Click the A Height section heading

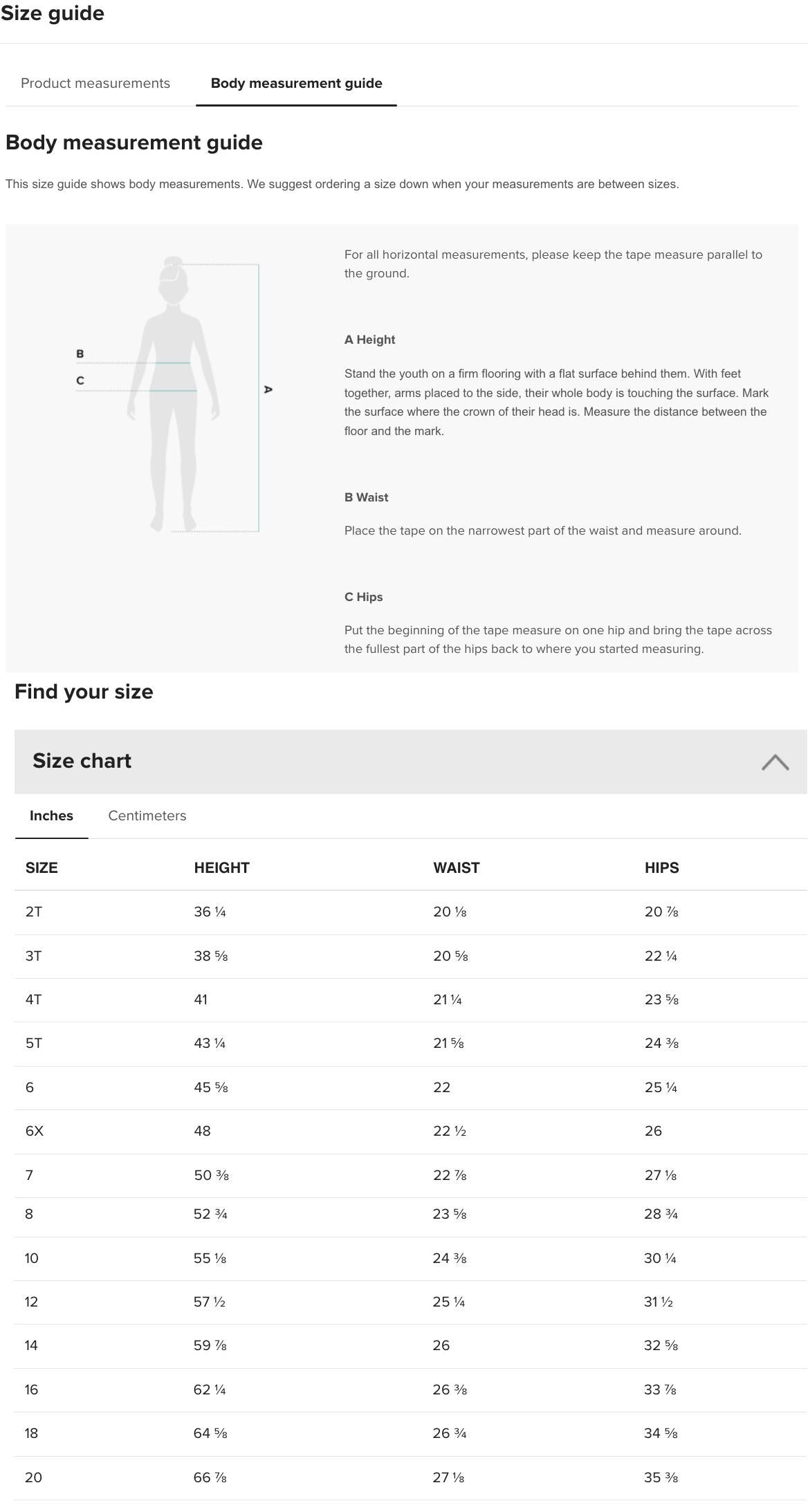[369, 339]
